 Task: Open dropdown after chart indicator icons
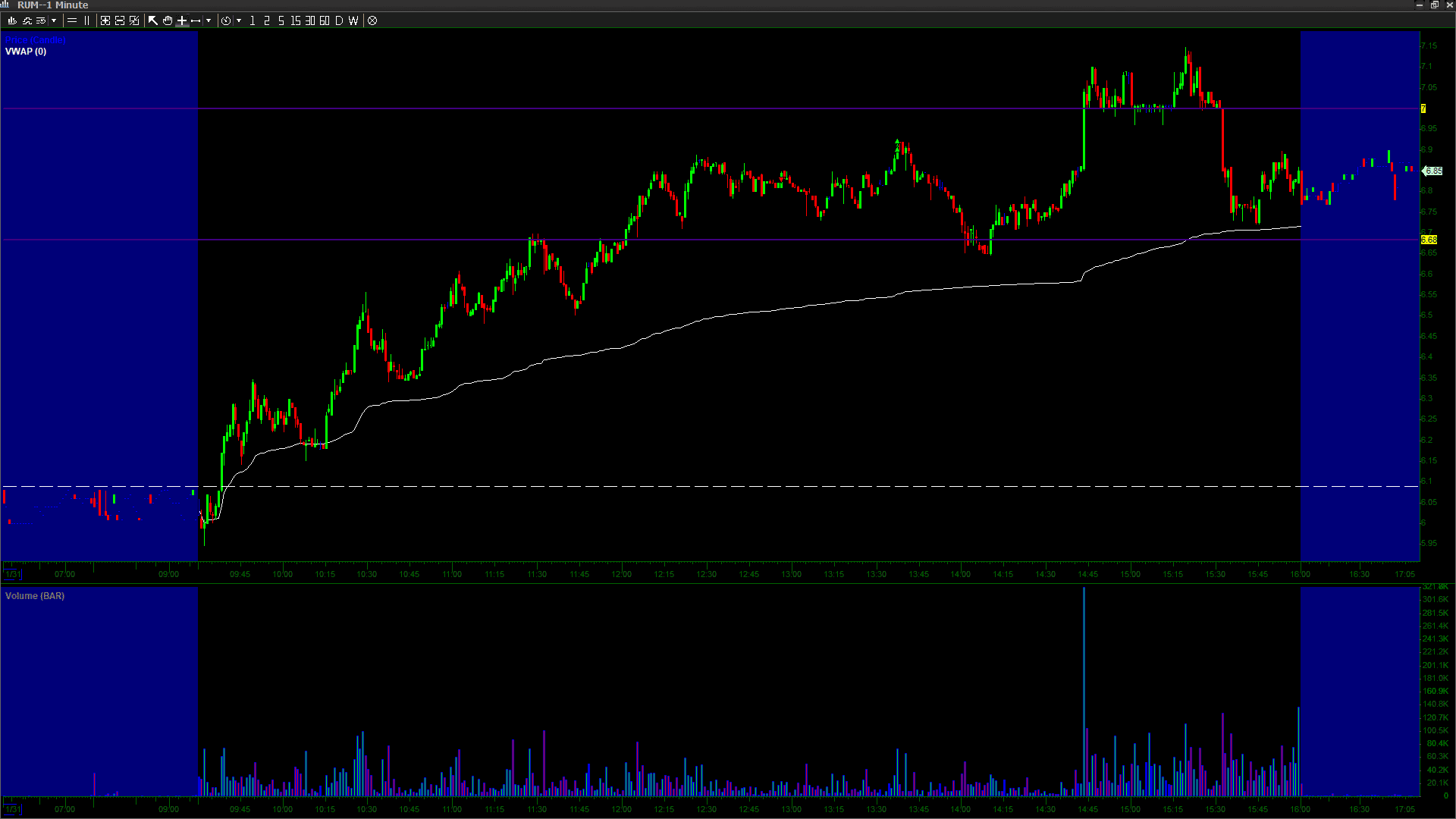click(54, 20)
